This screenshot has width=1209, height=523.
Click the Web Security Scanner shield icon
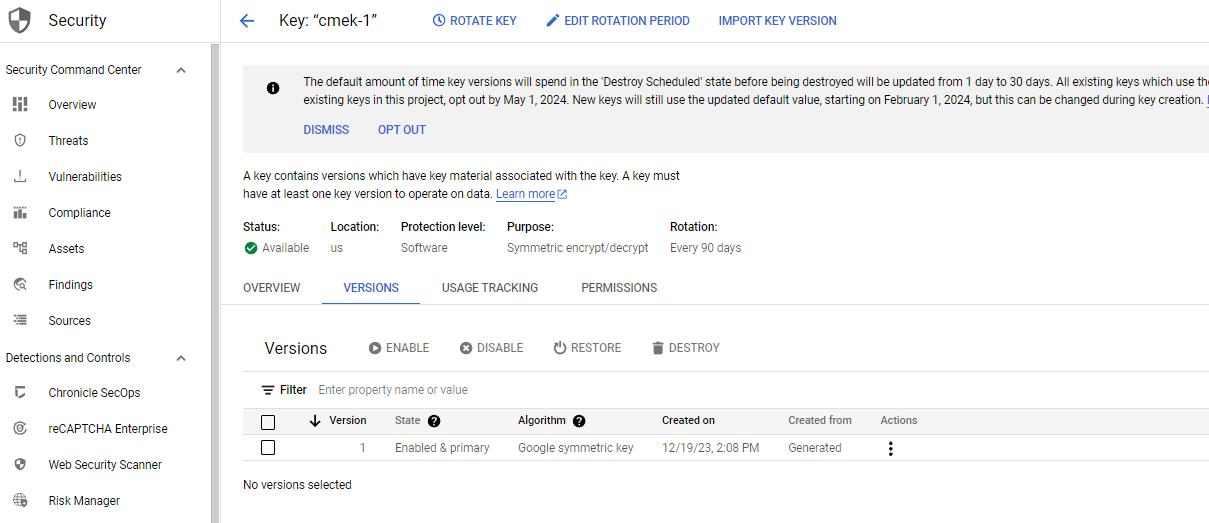click(x=20, y=464)
